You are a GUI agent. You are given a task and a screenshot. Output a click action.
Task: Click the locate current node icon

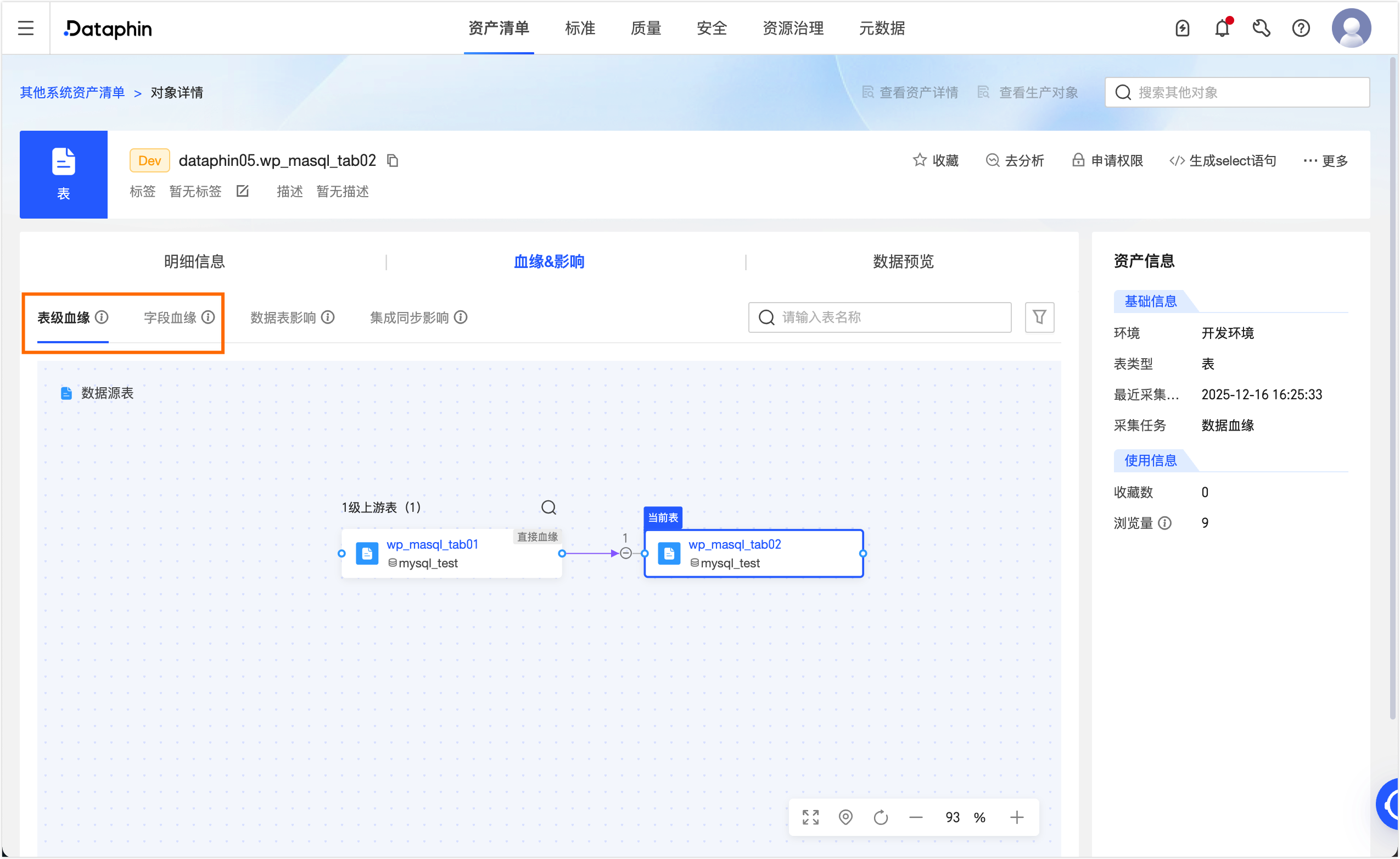point(845,817)
